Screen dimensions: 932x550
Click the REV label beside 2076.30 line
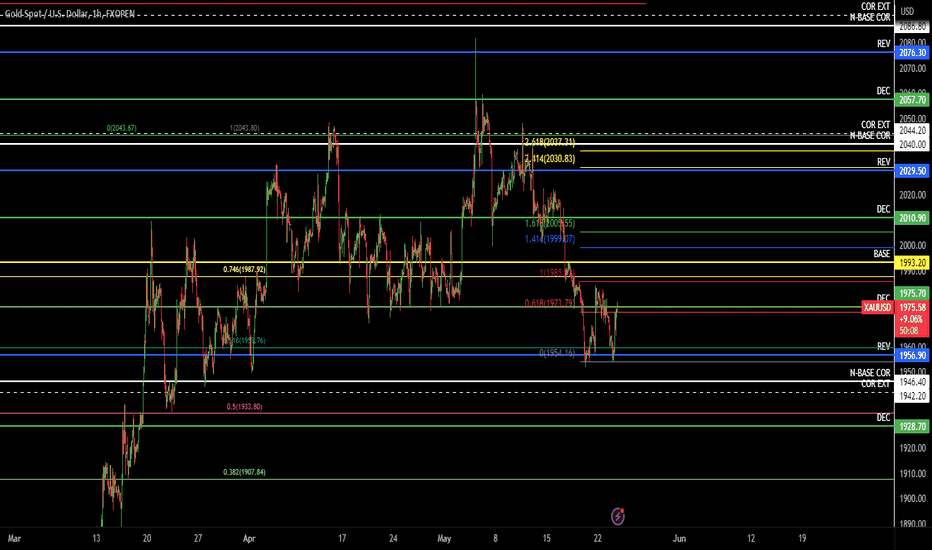[883, 44]
